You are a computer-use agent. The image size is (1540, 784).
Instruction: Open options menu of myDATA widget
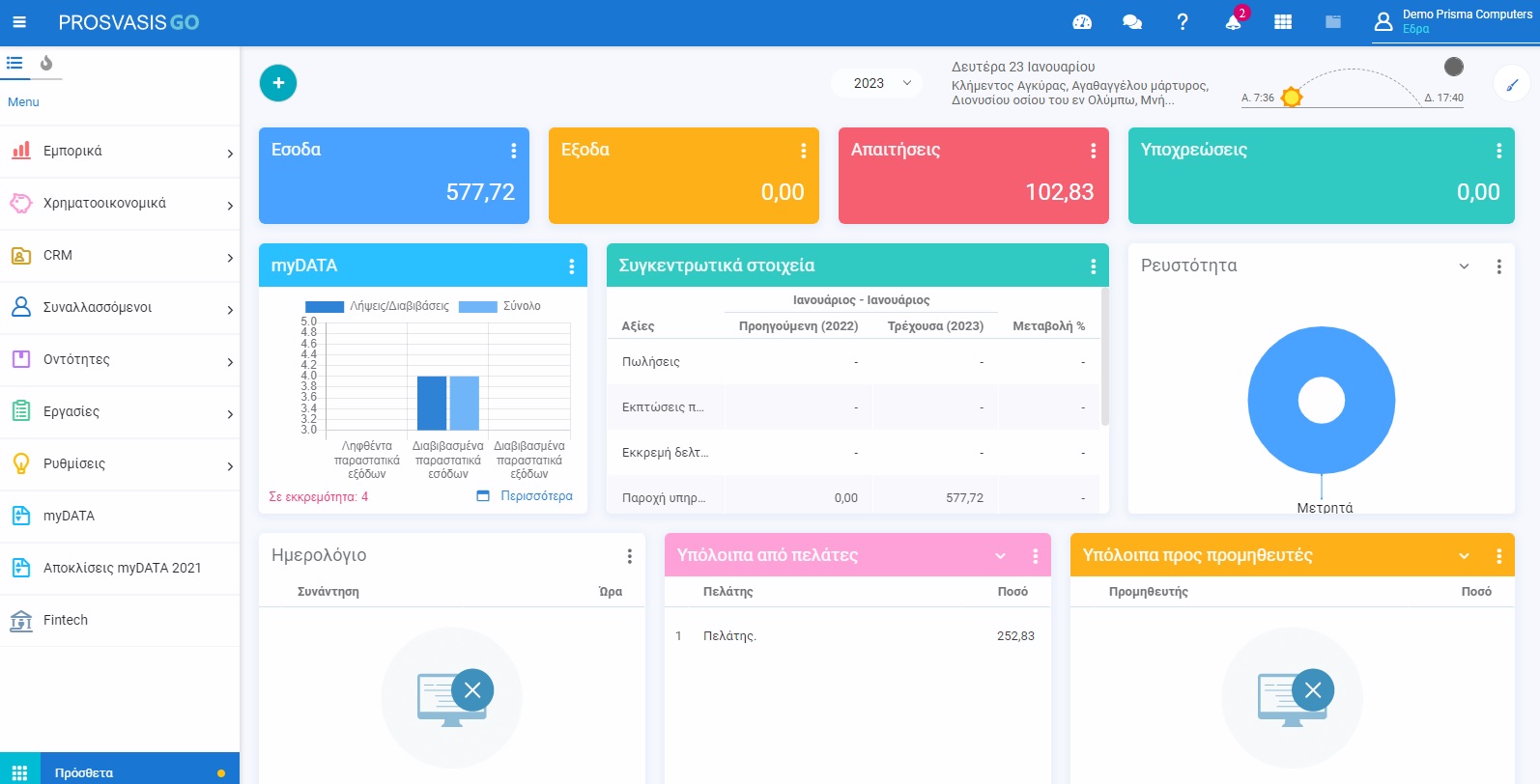(571, 266)
